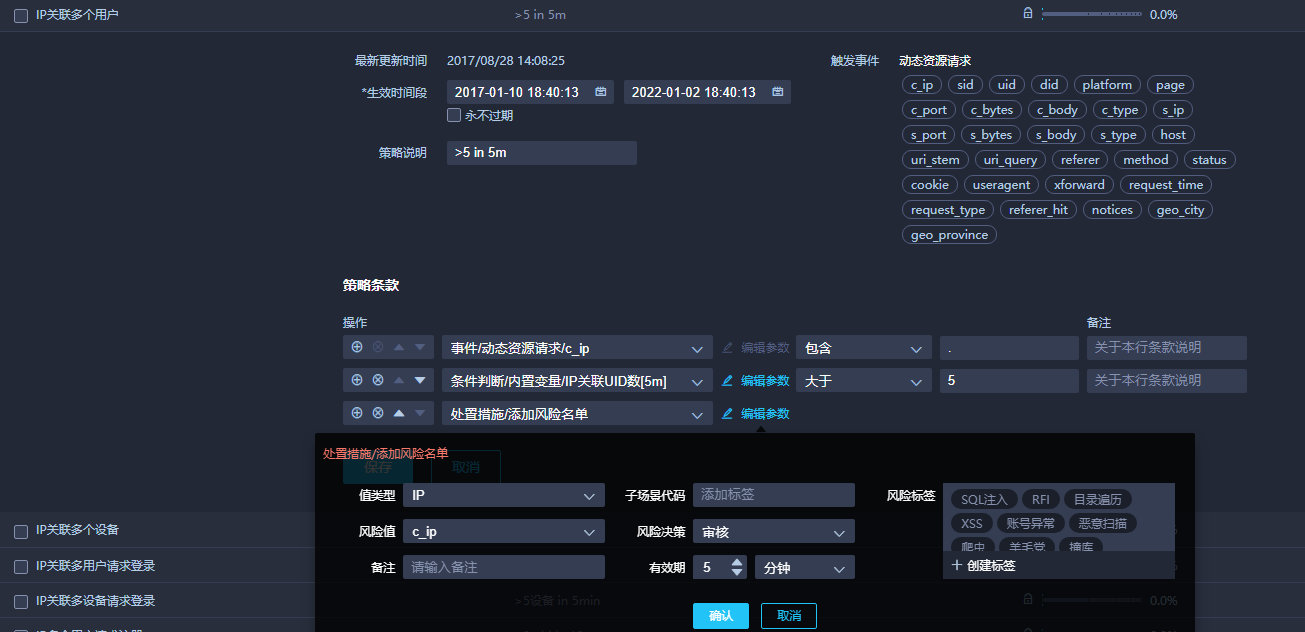The height and width of the screenshot is (632, 1305).
Task: Click the 备注 请输入备注 input field
Action: (504, 567)
